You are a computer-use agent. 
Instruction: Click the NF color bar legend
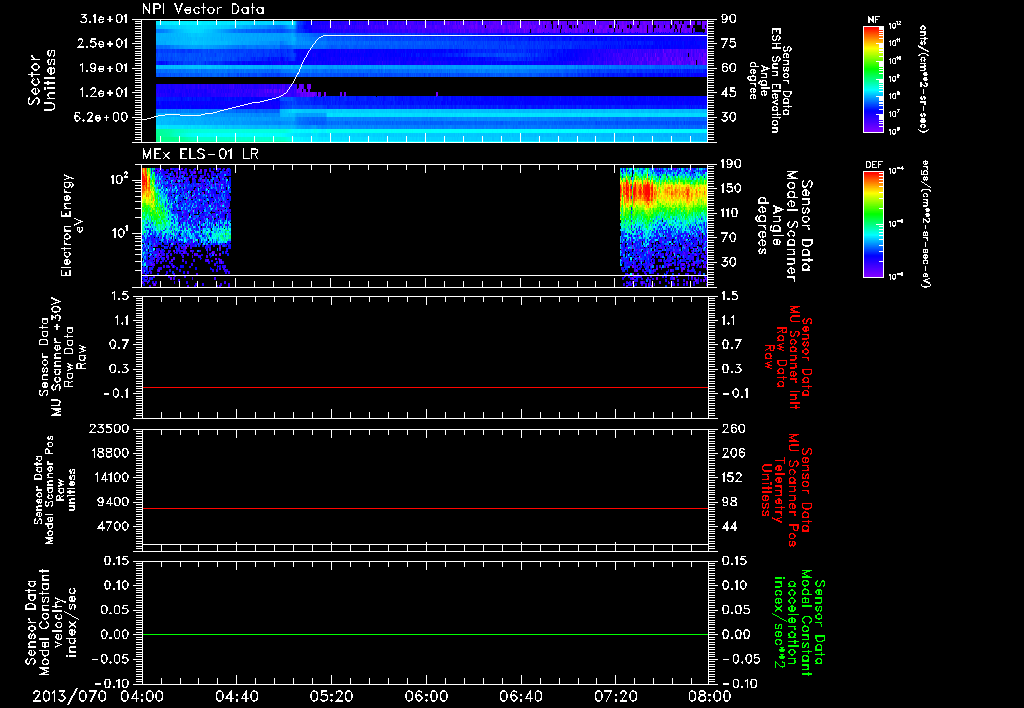click(x=874, y=78)
